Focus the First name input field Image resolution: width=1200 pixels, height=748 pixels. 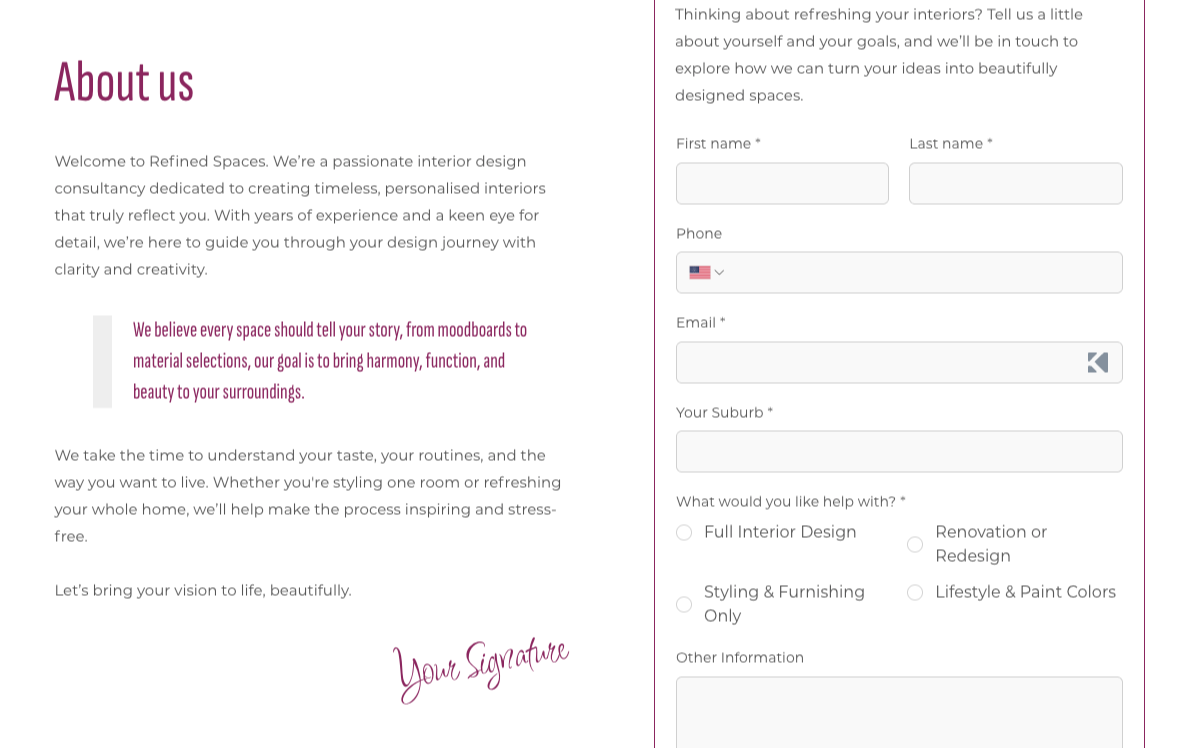pyautogui.click(x=782, y=184)
